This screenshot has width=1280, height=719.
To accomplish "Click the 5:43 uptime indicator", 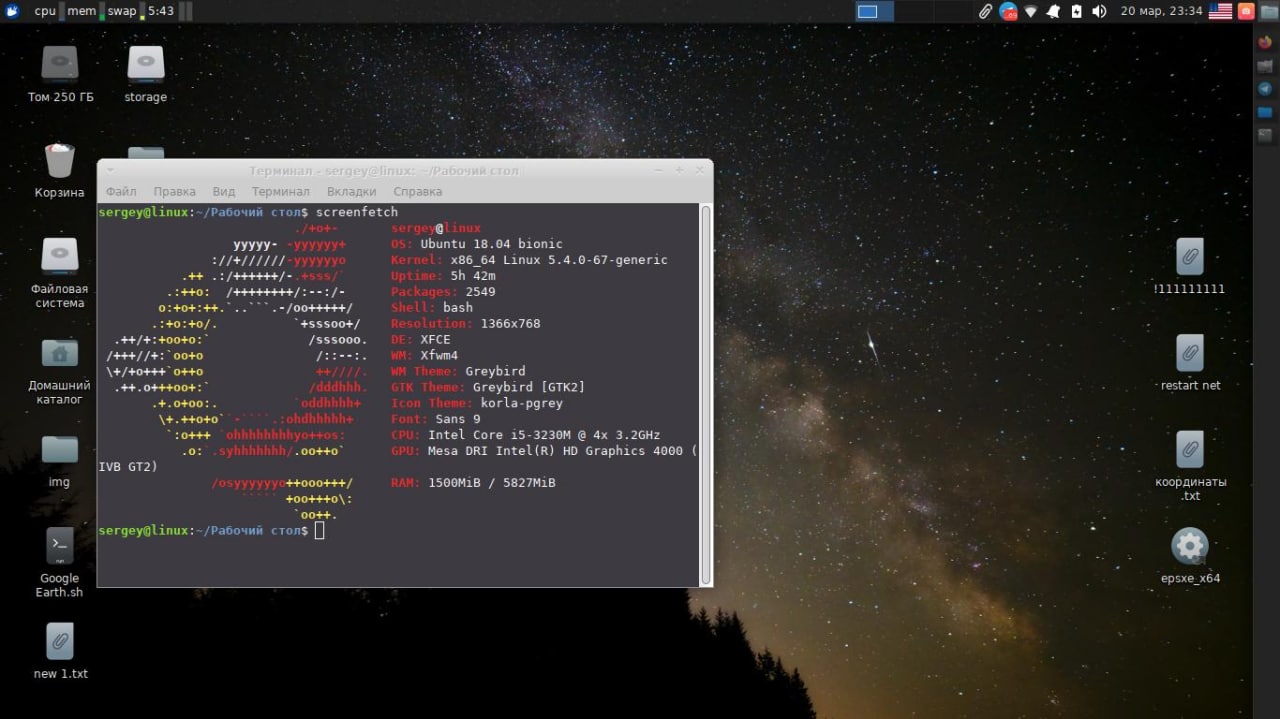I will 160,11.
